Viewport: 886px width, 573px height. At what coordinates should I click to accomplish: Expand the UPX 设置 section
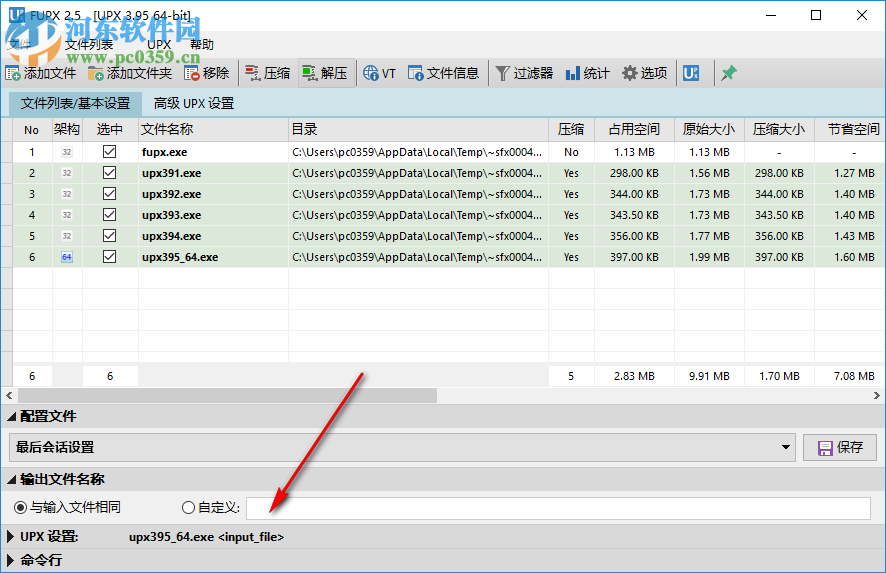(x=10, y=537)
